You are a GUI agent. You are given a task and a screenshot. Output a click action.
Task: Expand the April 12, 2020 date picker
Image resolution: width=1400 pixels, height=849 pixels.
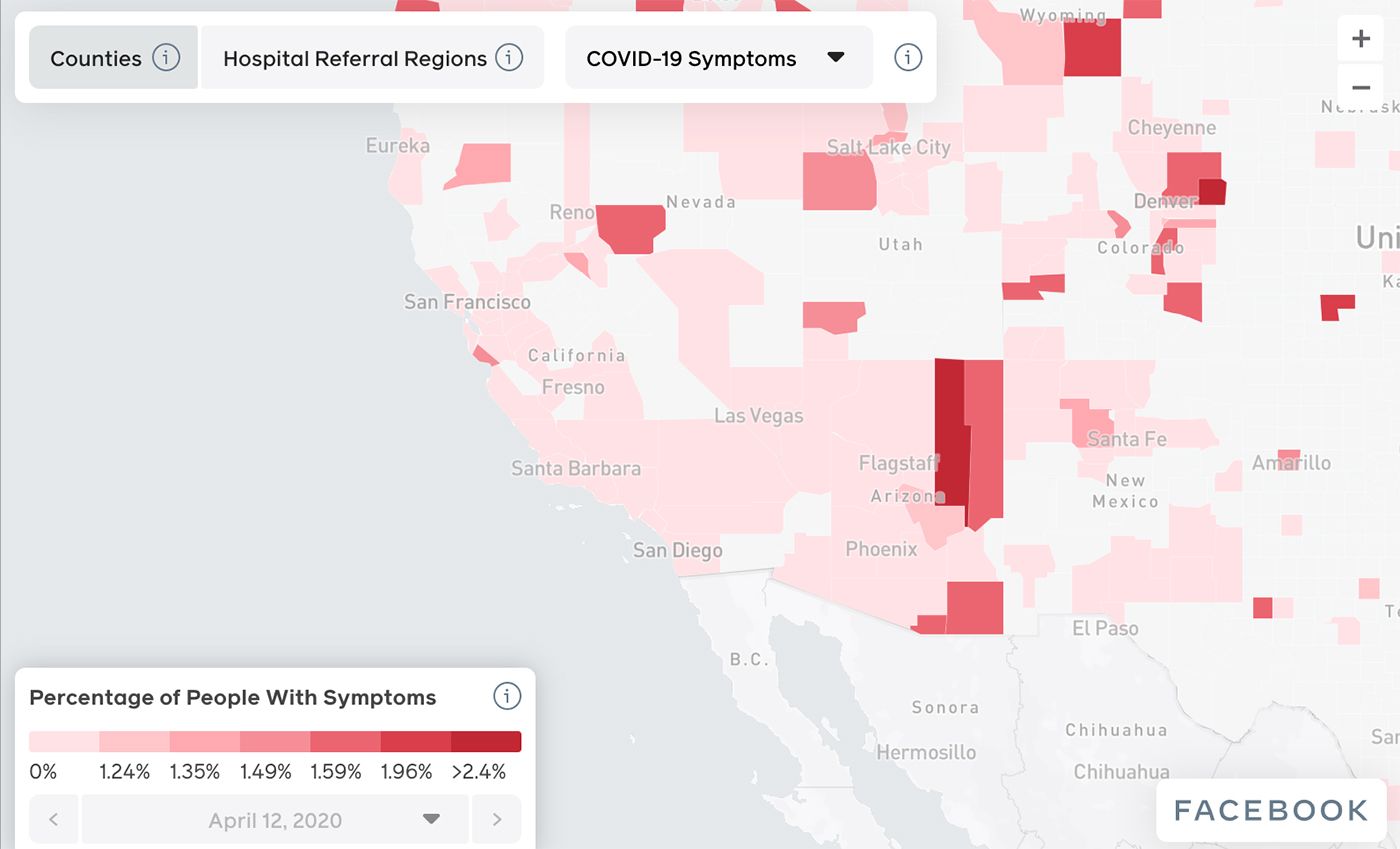430,818
